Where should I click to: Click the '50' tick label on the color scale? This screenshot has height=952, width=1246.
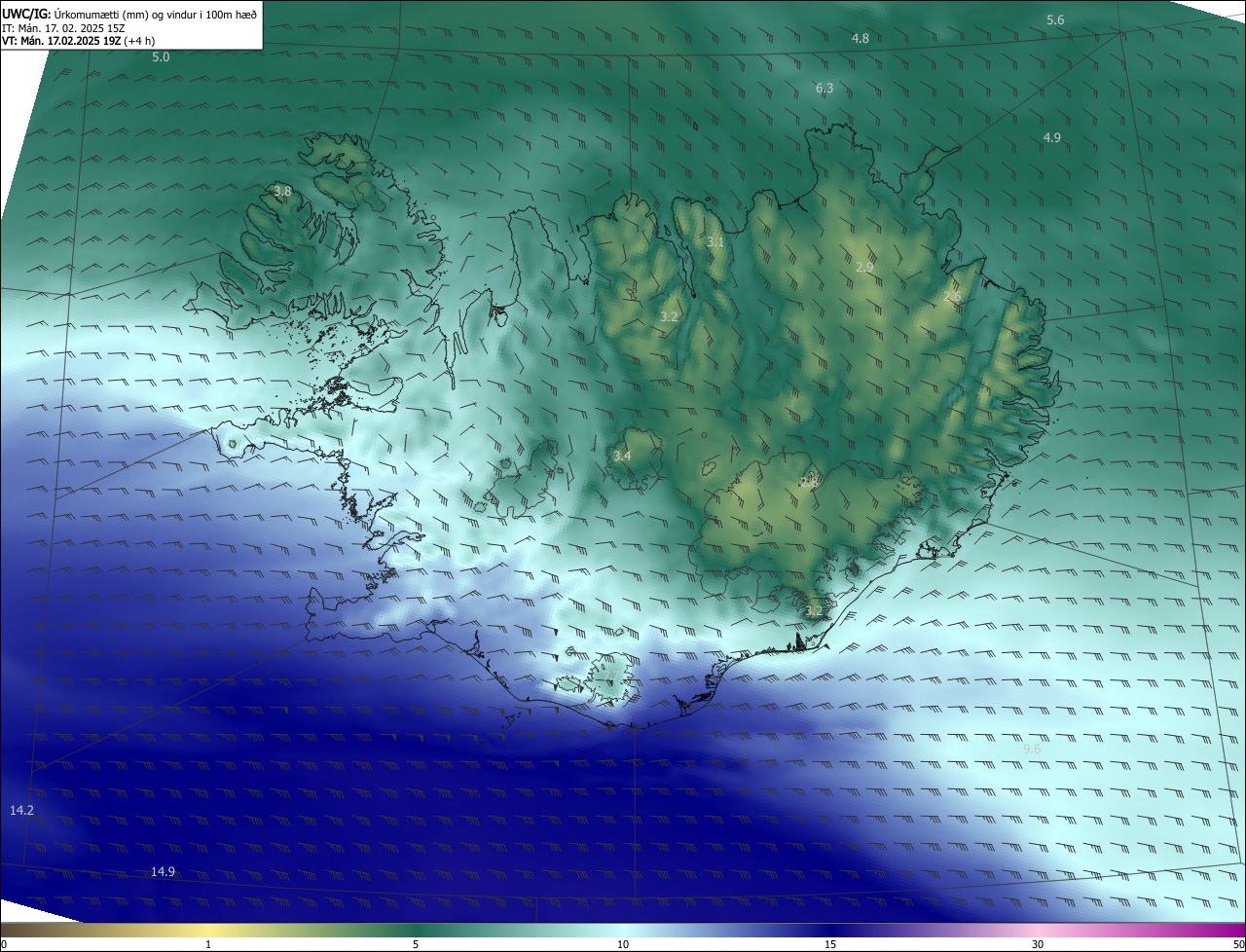pyautogui.click(x=1238, y=944)
